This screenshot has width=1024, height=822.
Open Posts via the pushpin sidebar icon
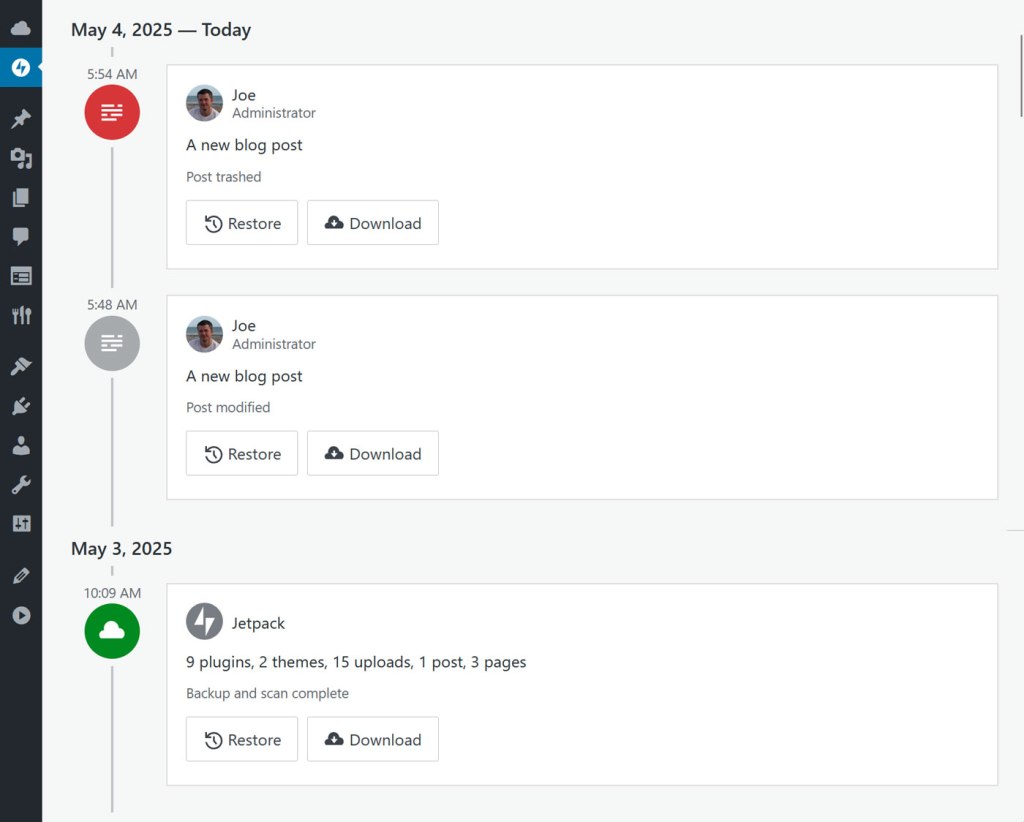tap(21, 119)
